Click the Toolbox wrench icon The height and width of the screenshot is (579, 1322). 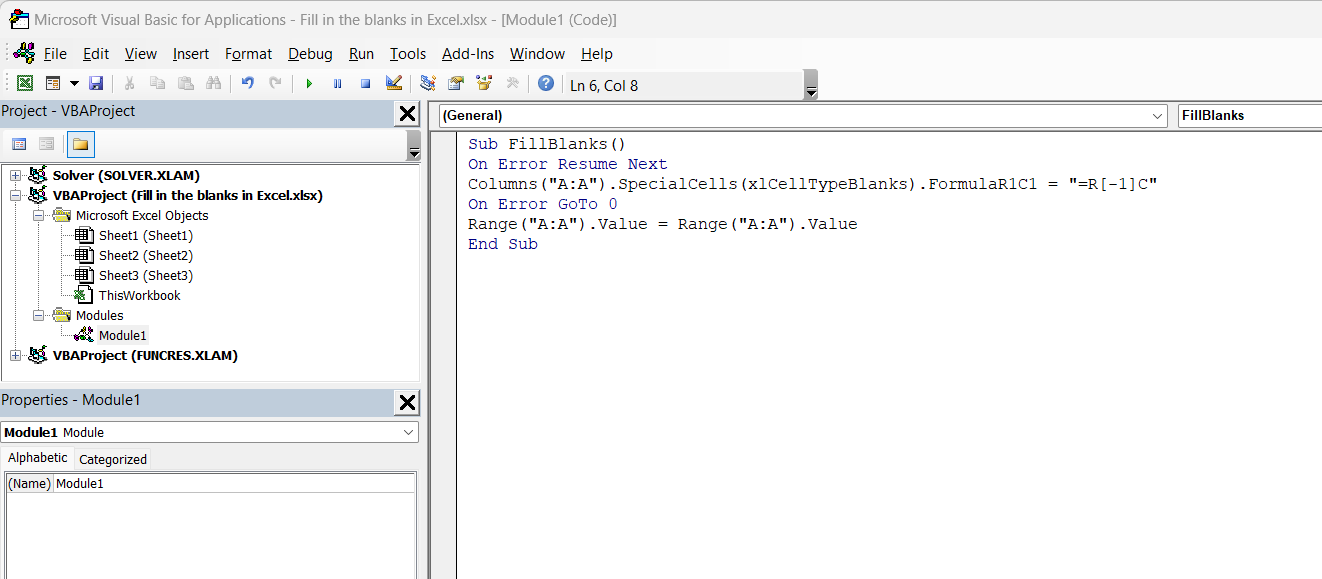[512, 84]
